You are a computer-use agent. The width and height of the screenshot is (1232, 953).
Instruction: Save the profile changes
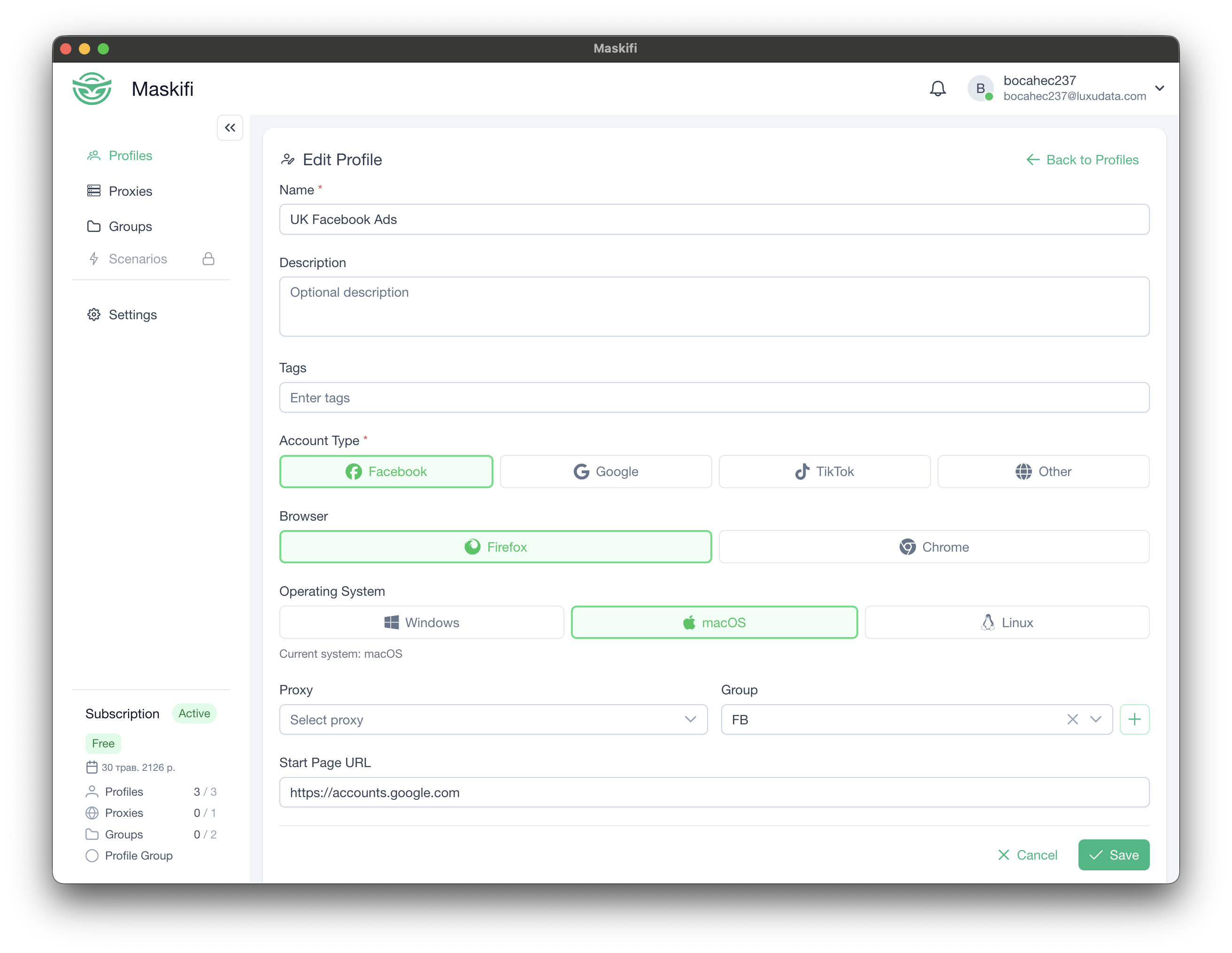click(1114, 856)
